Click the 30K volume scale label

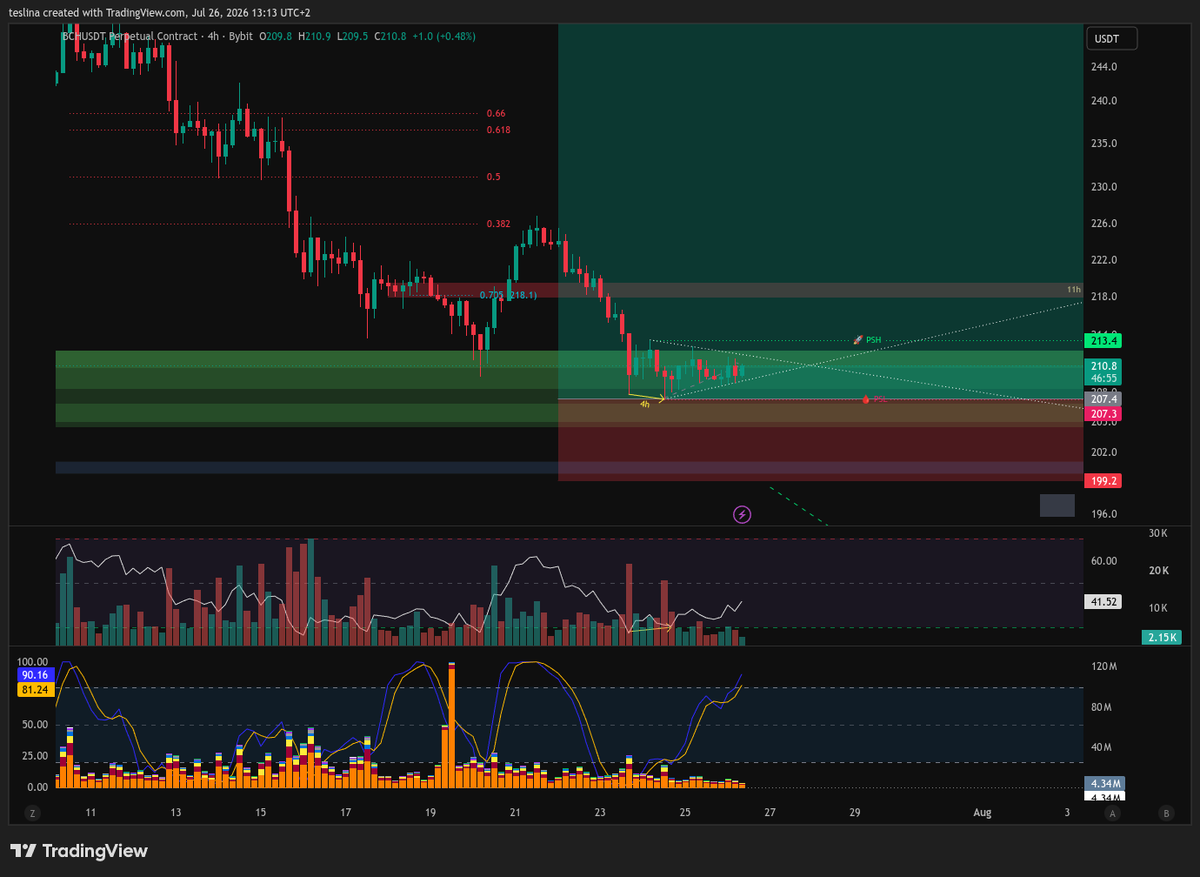1159,533
